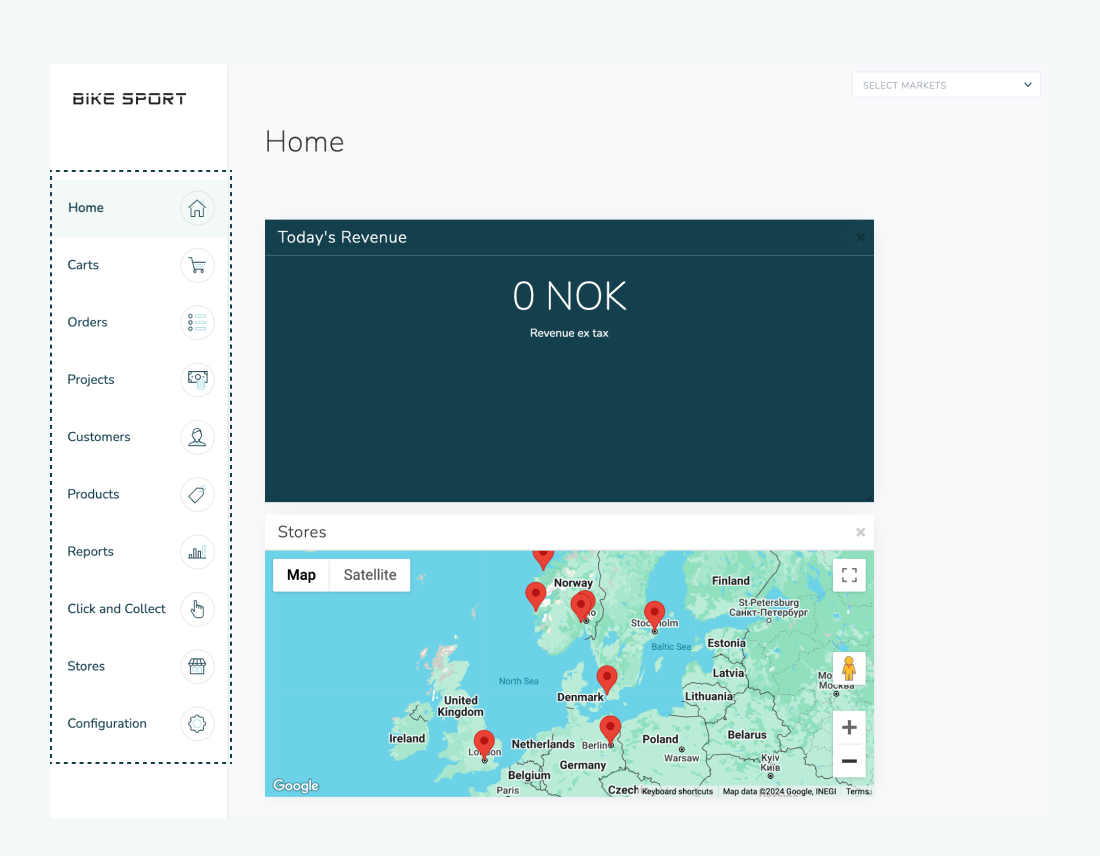Open the Select Markets dropdown

coord(945,84)
